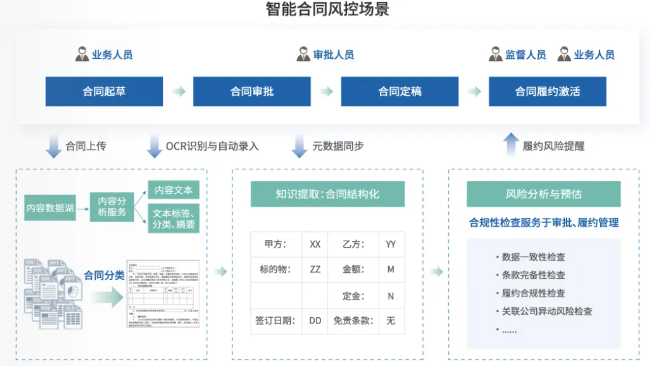The height and width of the screenshot is (367, 651).
Task: Click the DD value cell
Action: coord(315,321)
